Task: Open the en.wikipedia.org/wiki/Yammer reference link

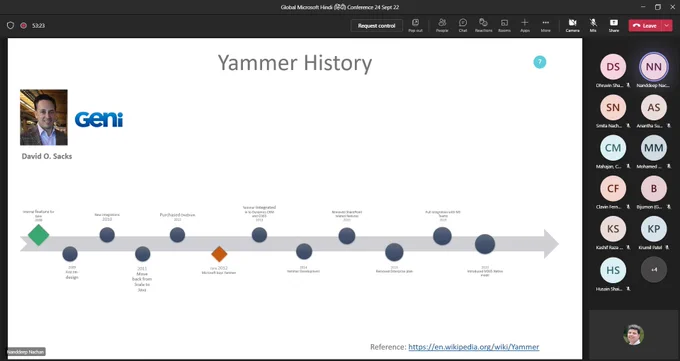Action: [474, 347]
